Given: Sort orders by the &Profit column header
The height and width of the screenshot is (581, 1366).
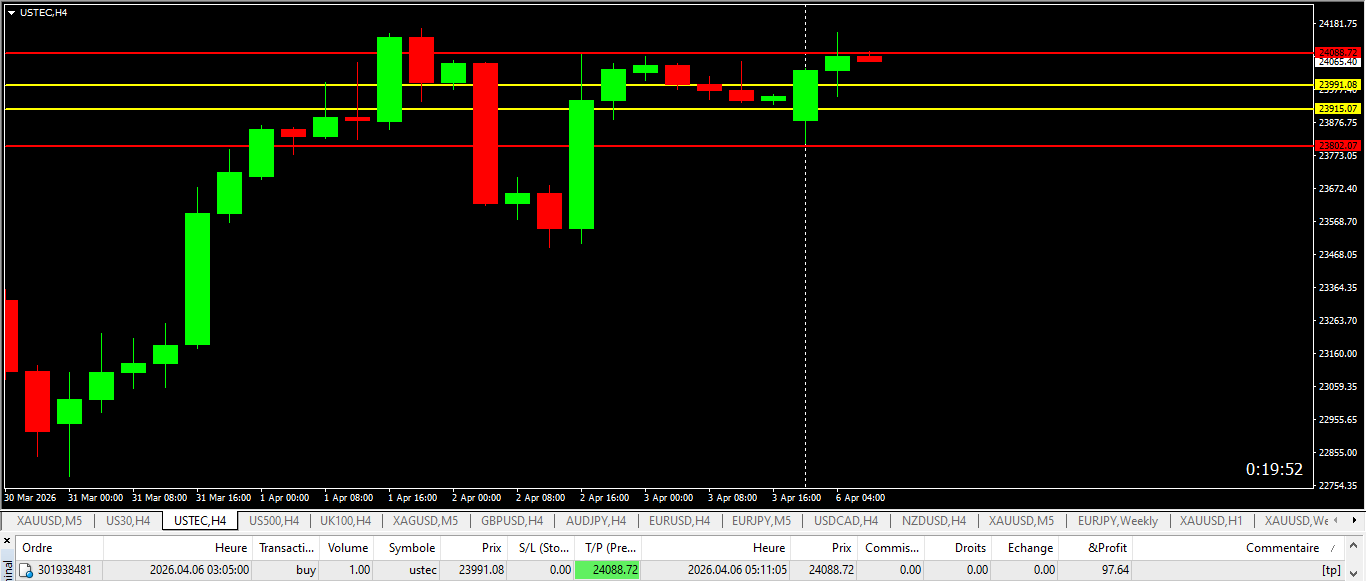Looking at the screenshot, I should pyautogui.click(x=1107, y=548).
